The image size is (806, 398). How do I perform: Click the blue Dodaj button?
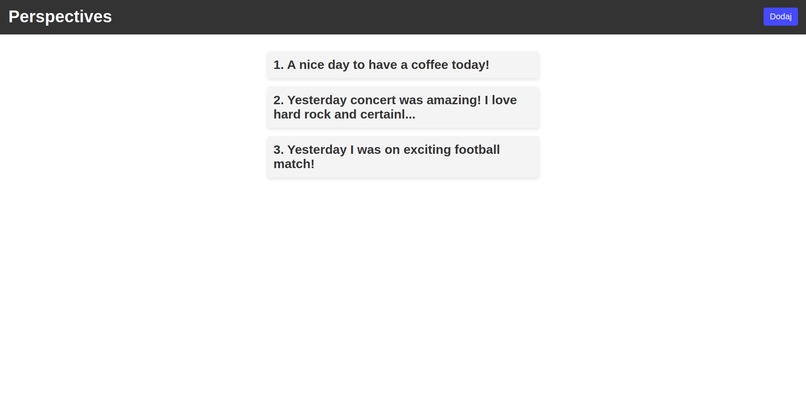[780, 16]
